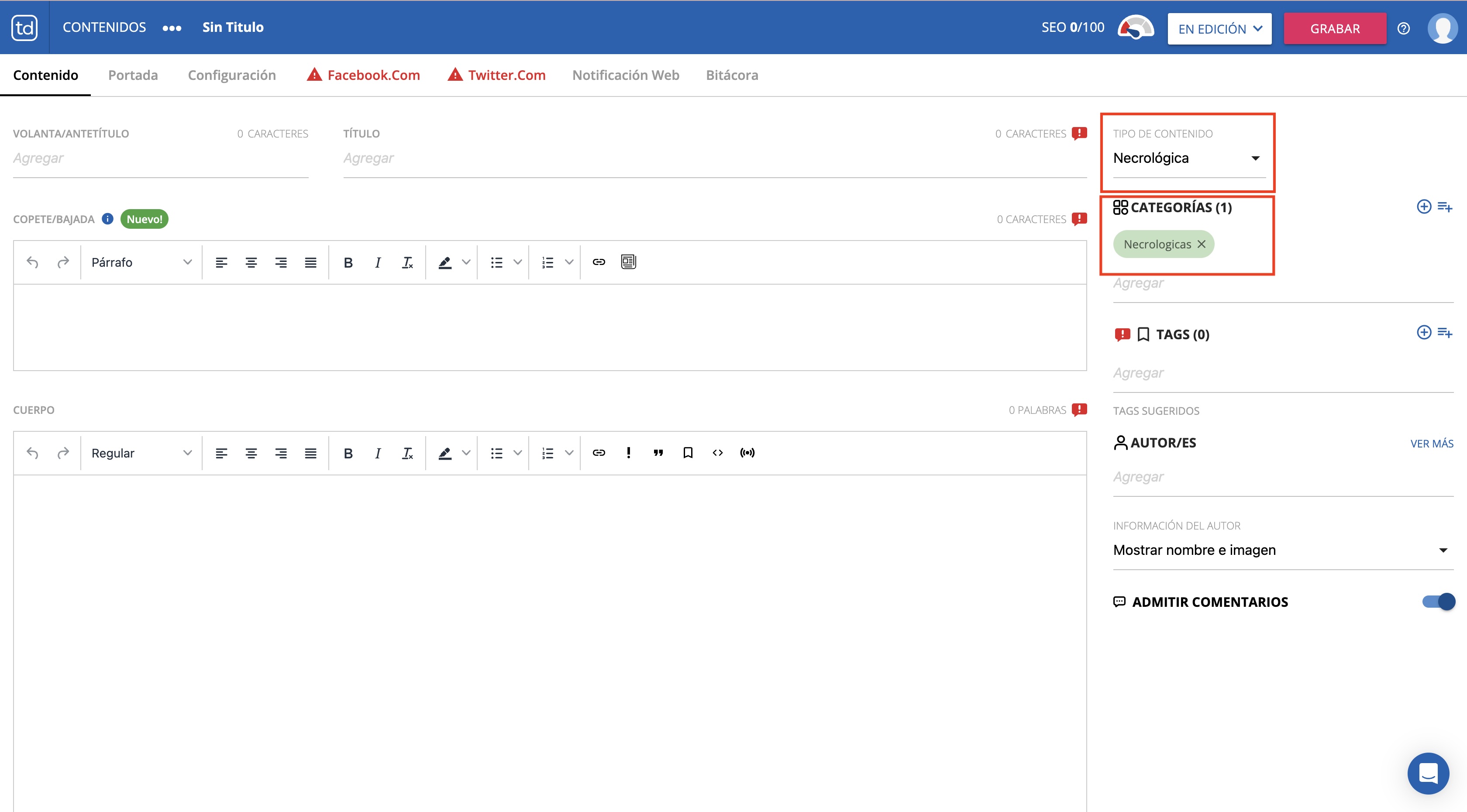Click the news article icon in Copete toolbar
Screen dimensions: 1467x812
tap(628, 262)
